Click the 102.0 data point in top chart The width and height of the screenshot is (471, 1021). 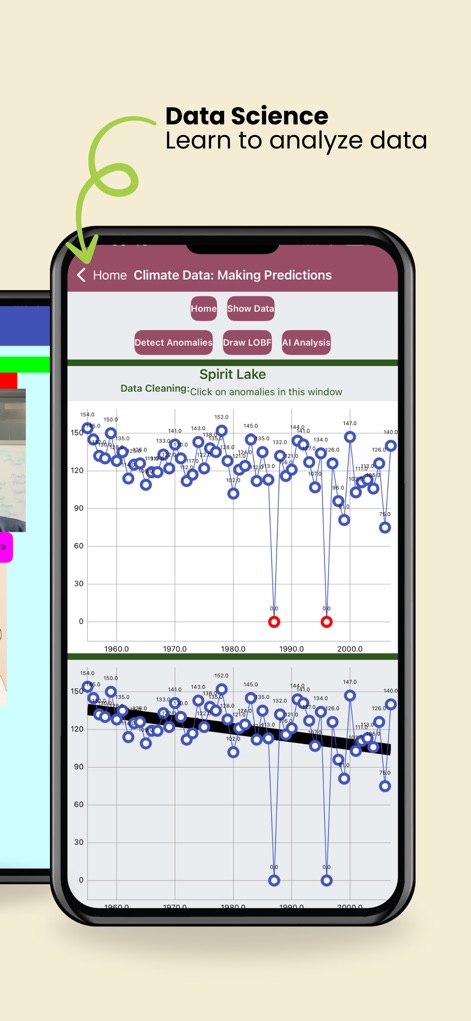[x=233, y=494]
